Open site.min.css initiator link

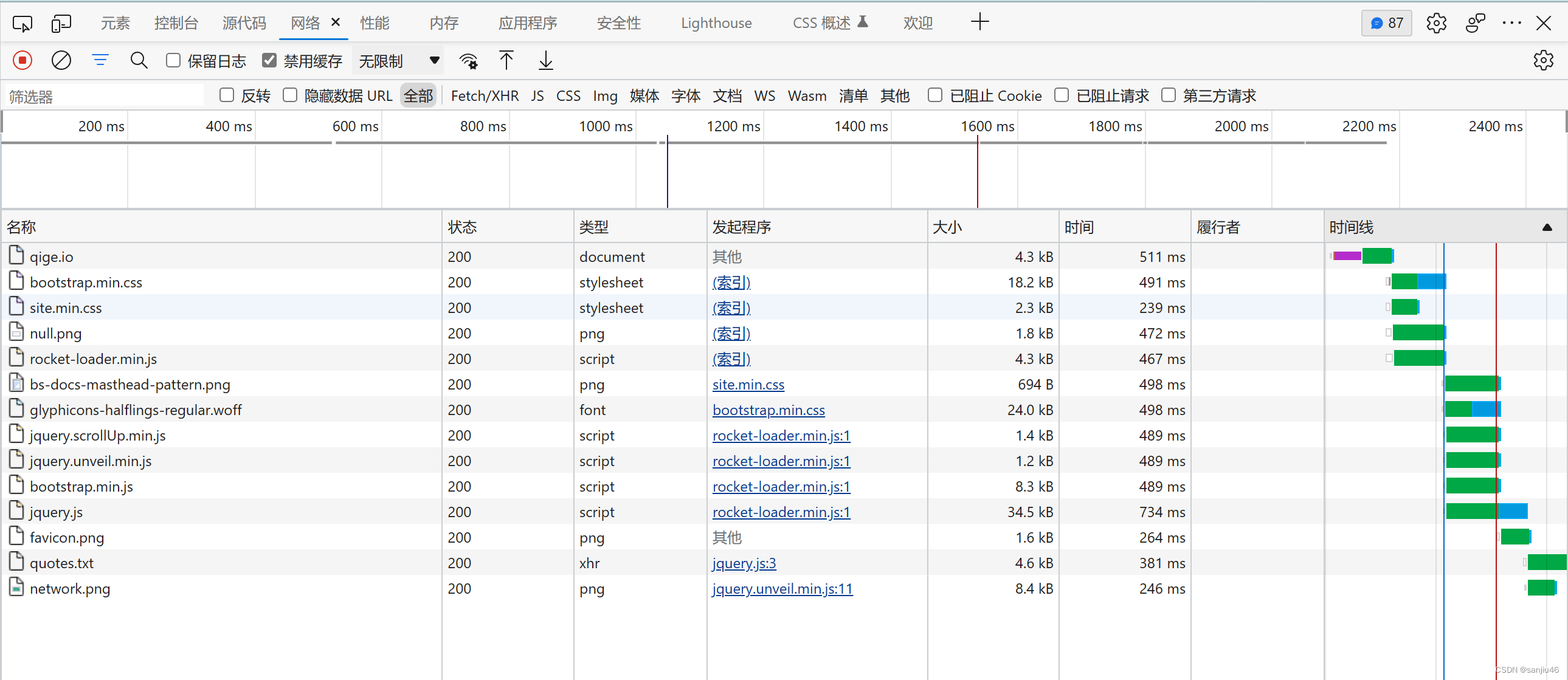click(748, 384)
